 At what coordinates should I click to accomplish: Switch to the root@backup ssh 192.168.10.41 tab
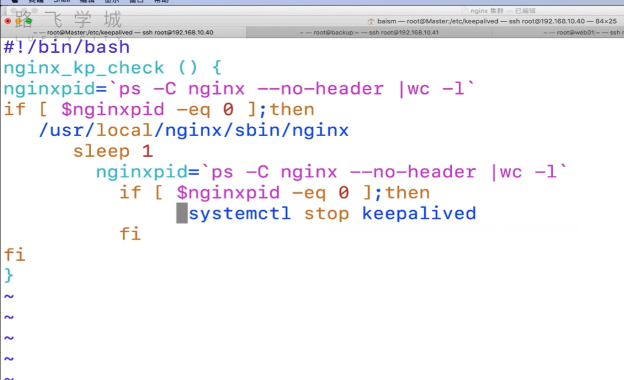click(x=369, y=32)
